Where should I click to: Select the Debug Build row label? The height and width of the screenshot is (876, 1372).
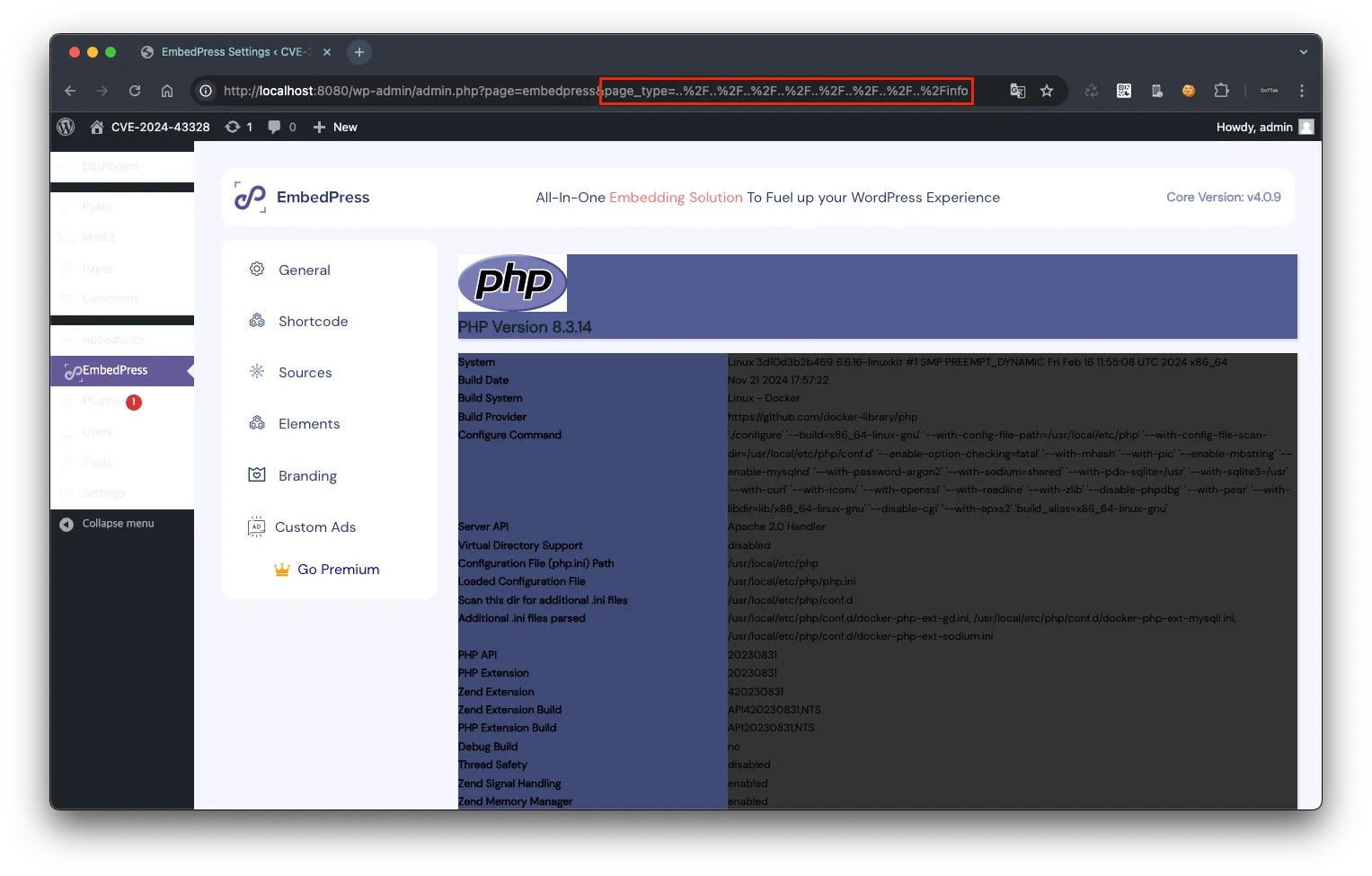coord(488,748)
